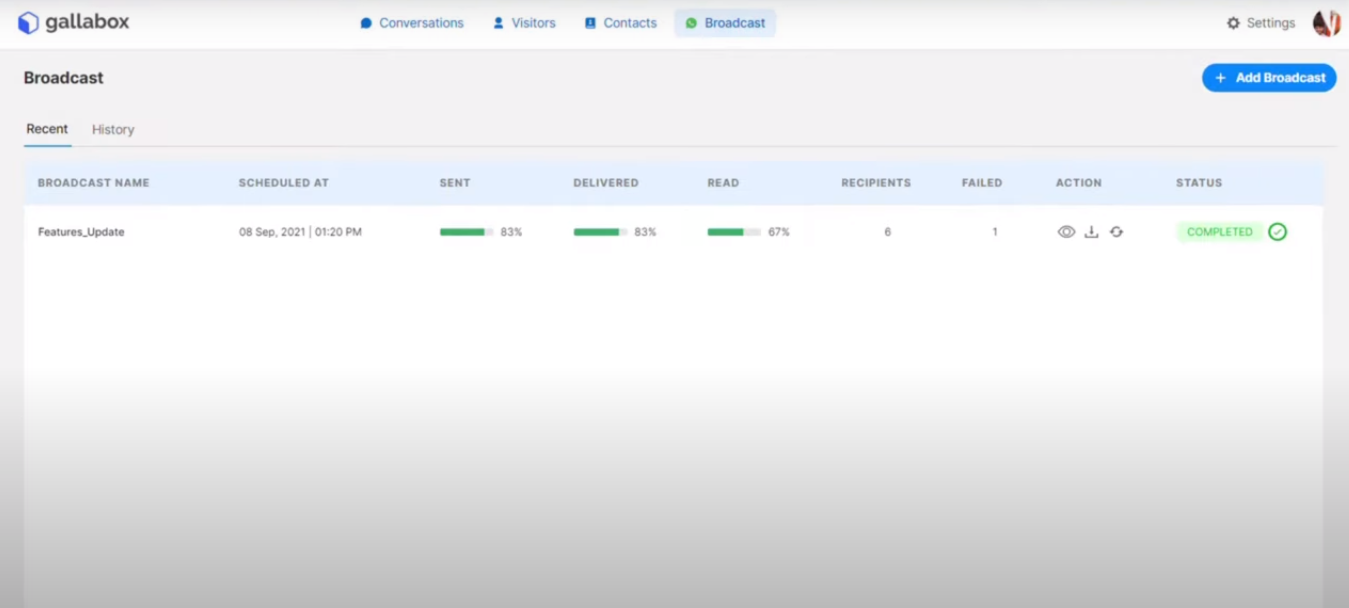
Task: Click the recipients count 6
Action: point(887,232)
